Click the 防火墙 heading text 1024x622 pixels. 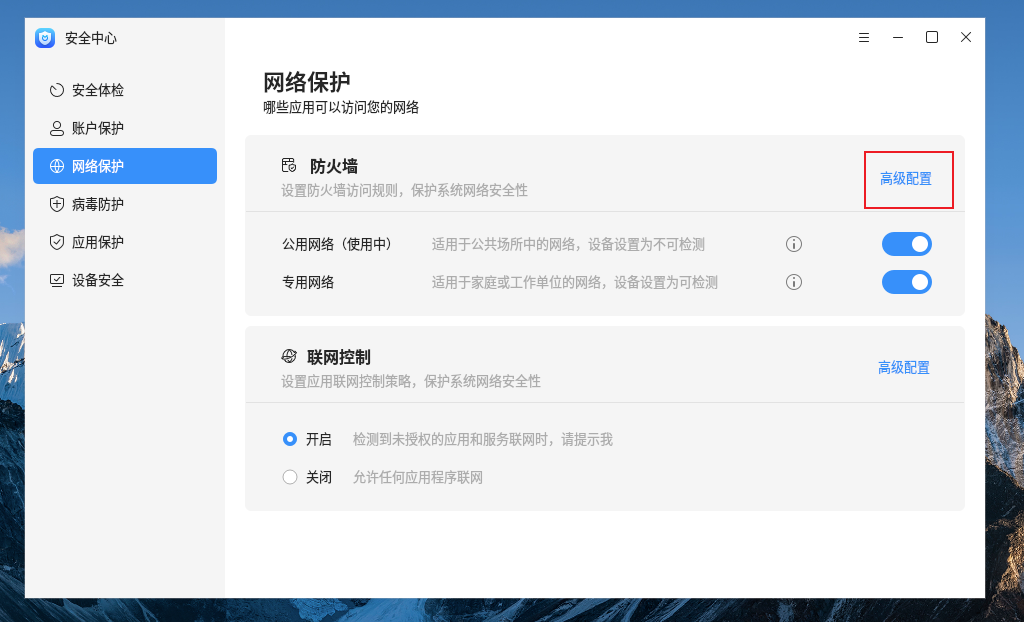pyautogui.click(x=334, y=166)
